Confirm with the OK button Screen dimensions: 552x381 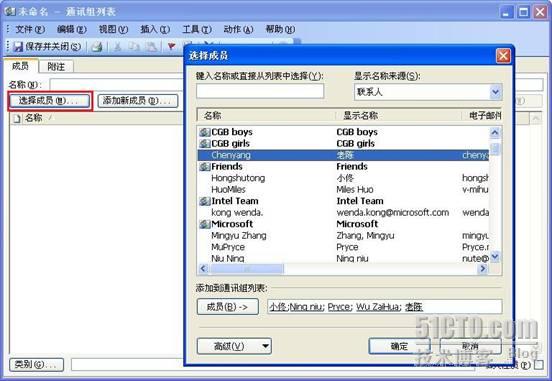tap(399, 346)
